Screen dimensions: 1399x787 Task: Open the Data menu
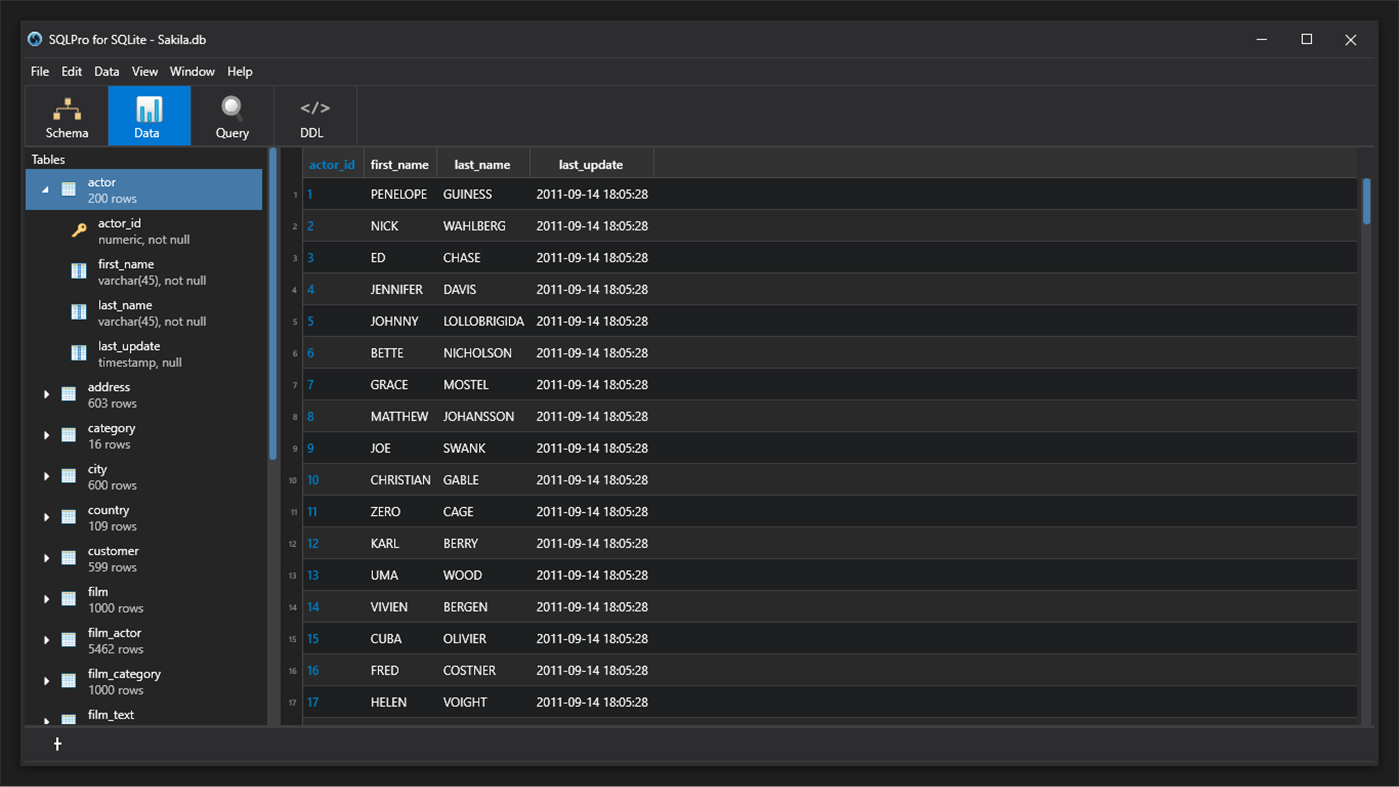pyautogui.click(x=106, y=71)
